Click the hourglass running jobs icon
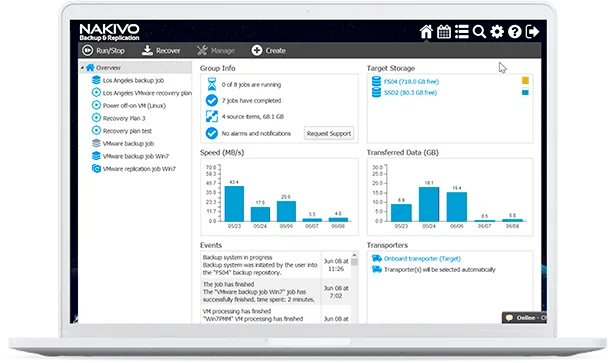The width and height of the screenshot is (609, 363). (x=212, y=84)
